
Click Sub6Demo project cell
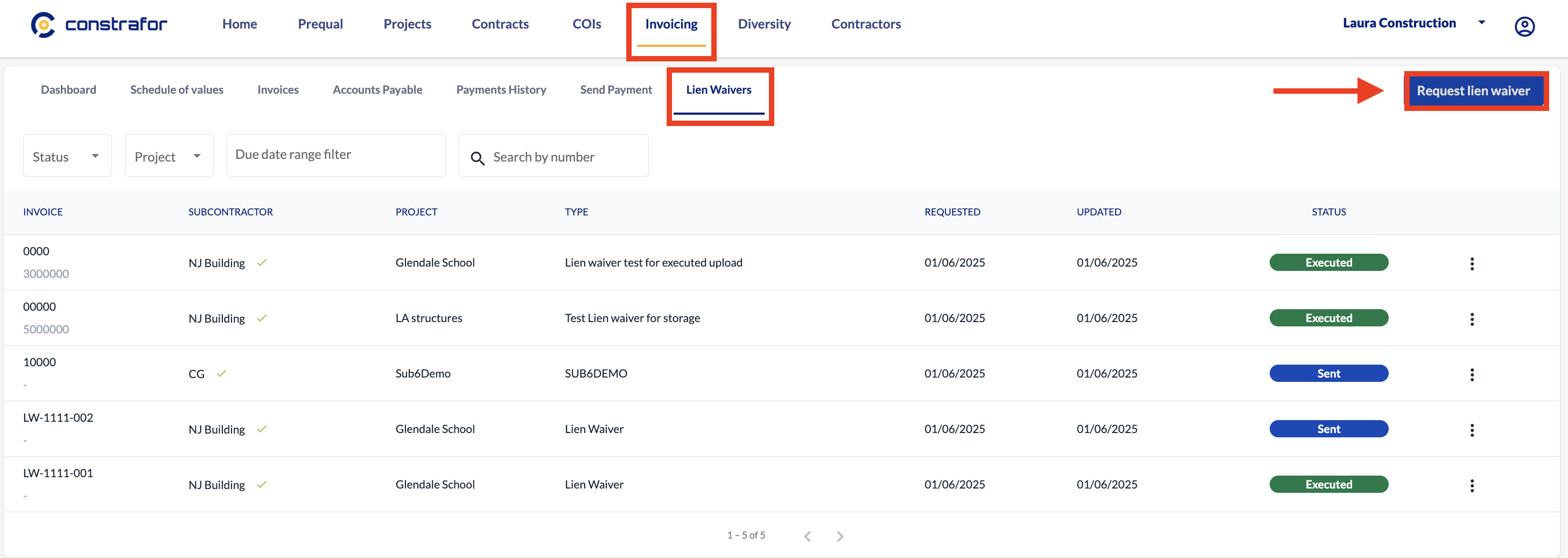[423, 373]
